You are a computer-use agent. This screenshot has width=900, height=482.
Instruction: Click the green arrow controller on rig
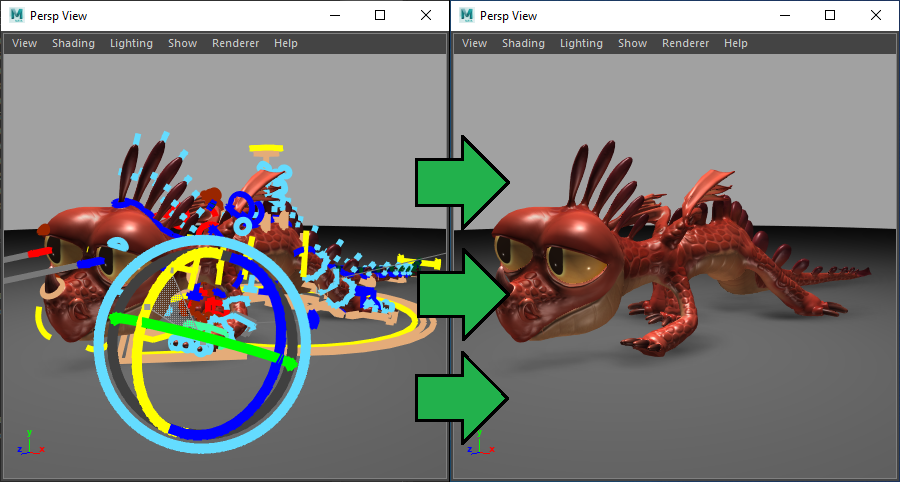(204, 341)
